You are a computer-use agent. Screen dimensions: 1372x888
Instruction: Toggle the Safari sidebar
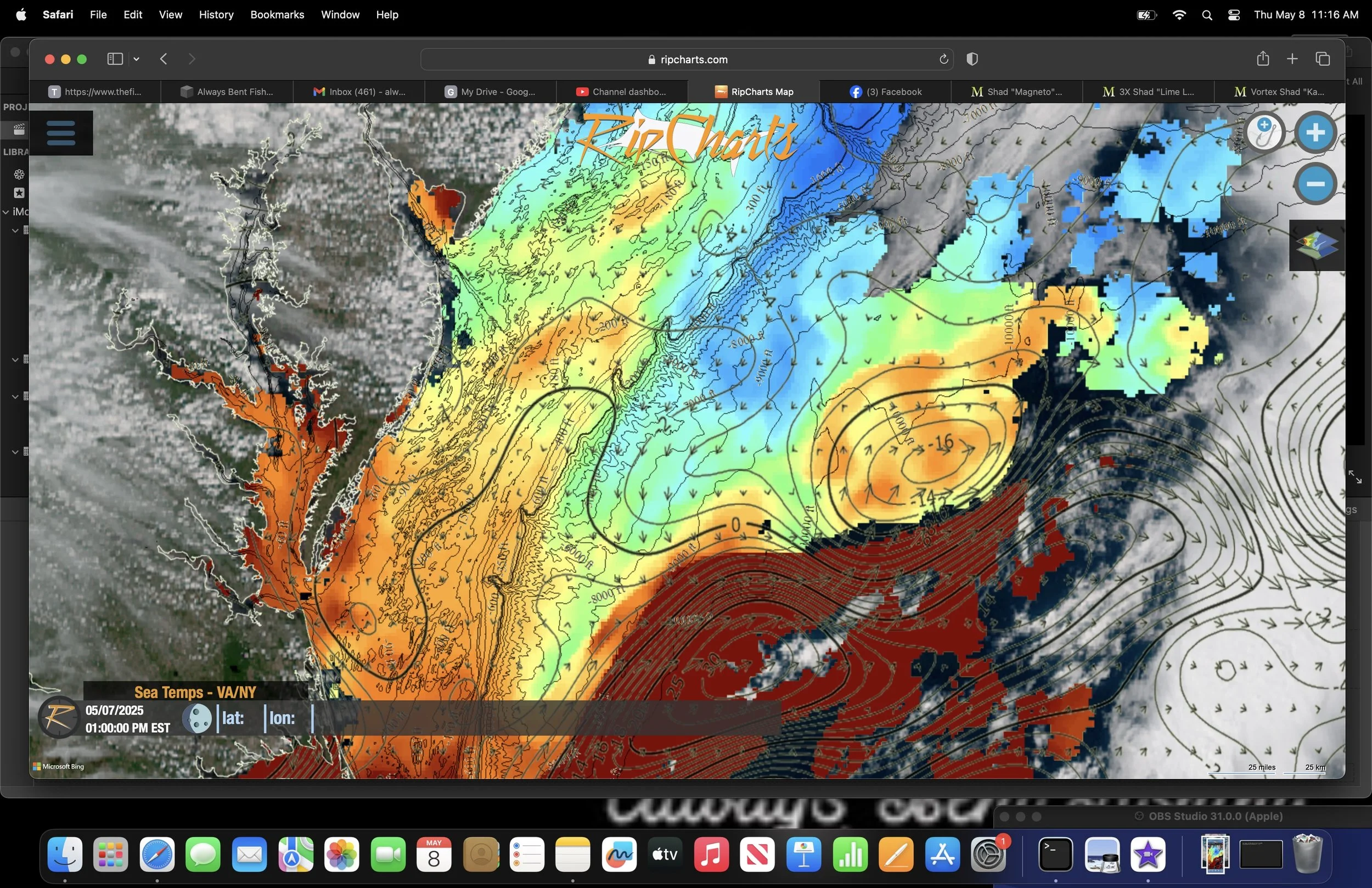tap(115, 59)
